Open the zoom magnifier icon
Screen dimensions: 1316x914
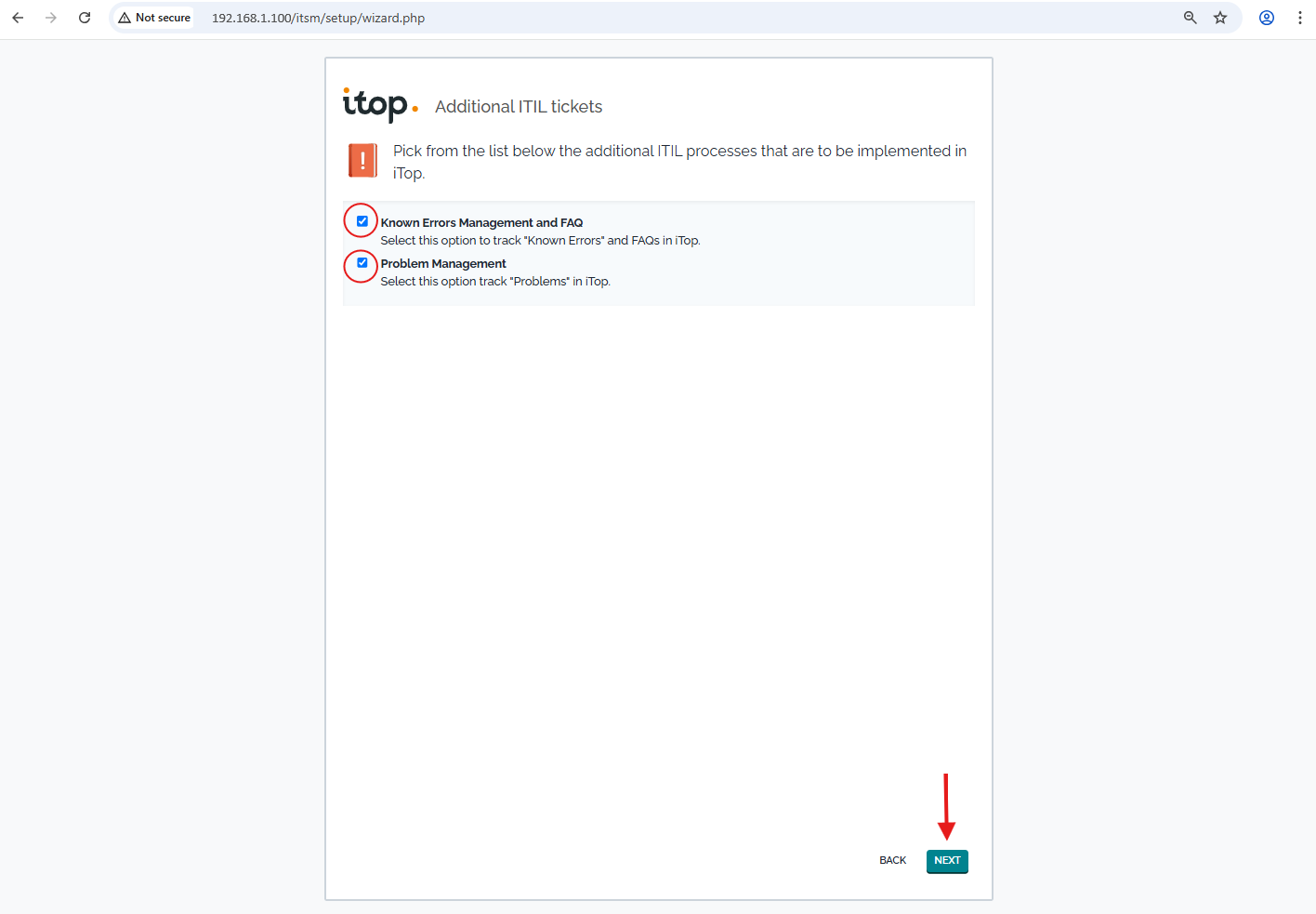(1190, 18)
